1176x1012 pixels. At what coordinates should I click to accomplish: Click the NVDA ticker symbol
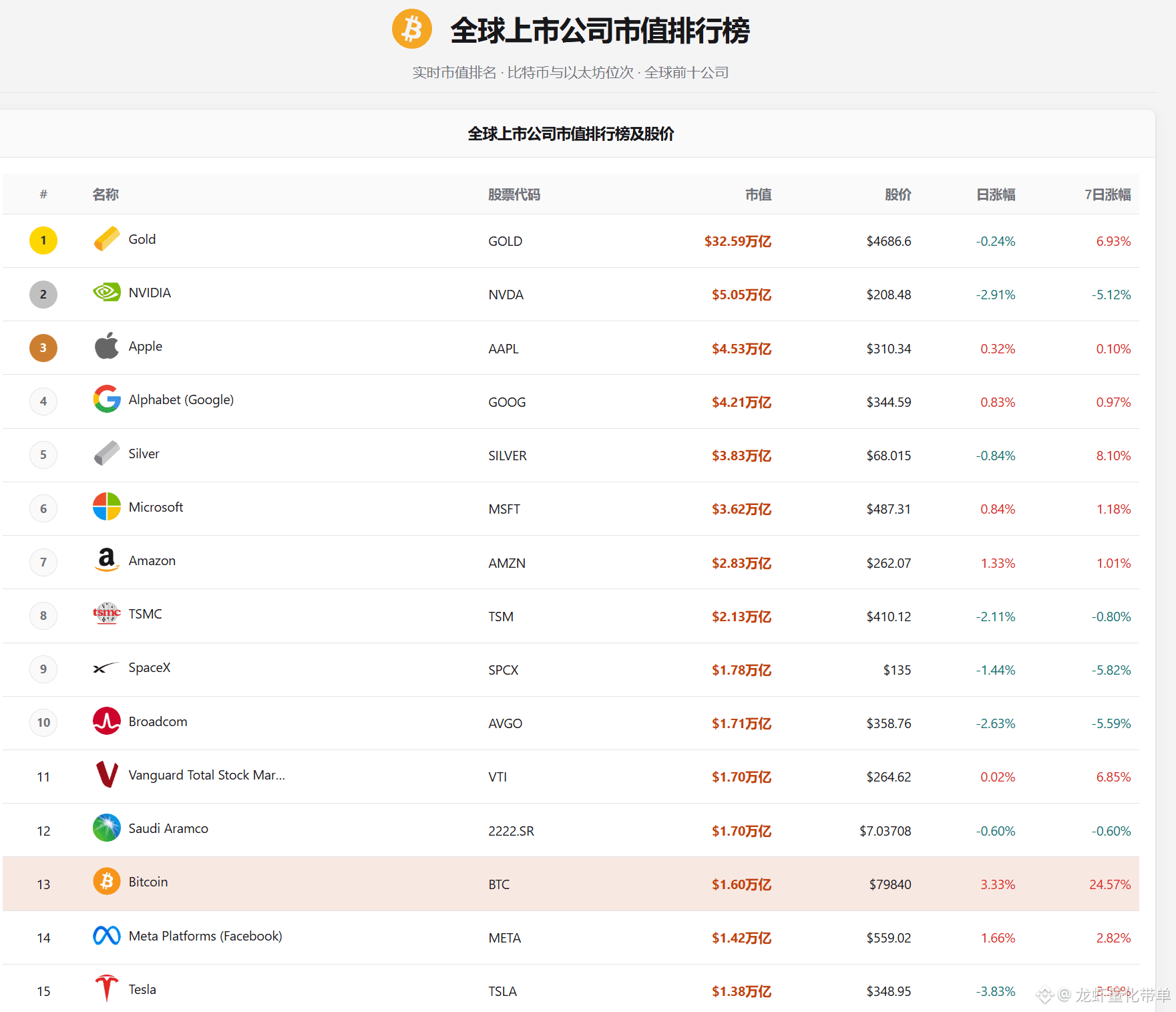point(506,295)
